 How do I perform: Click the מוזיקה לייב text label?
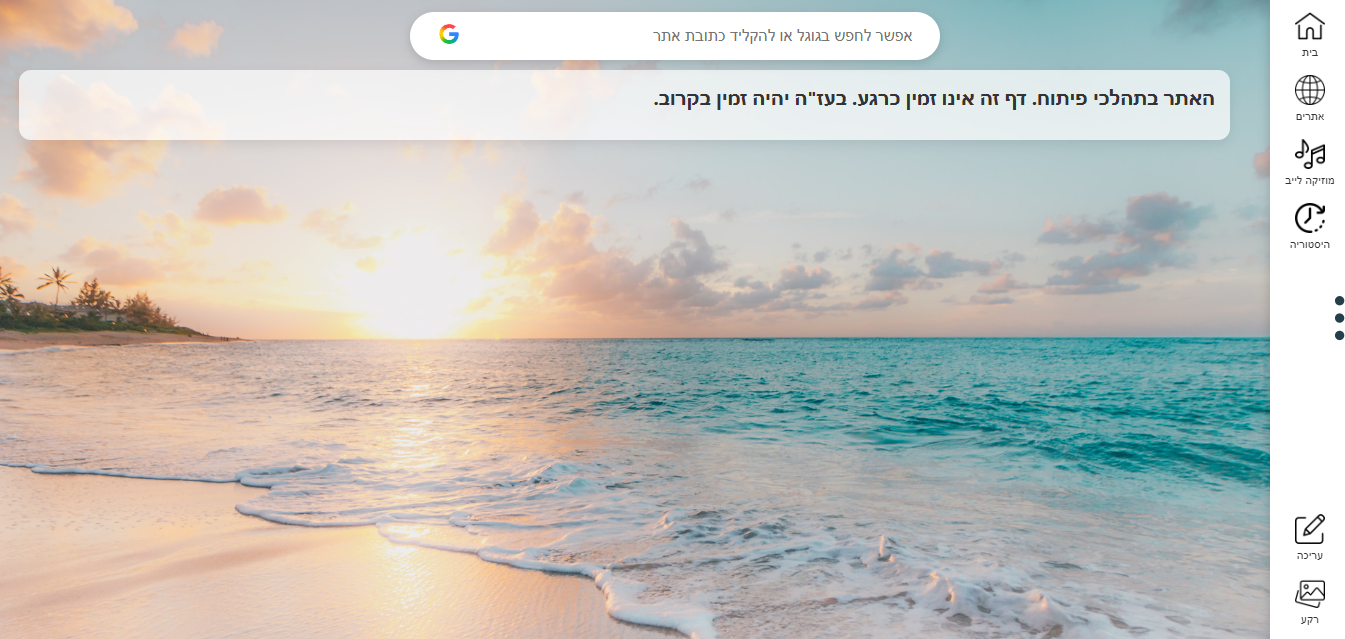click(x=1309, y=180)
